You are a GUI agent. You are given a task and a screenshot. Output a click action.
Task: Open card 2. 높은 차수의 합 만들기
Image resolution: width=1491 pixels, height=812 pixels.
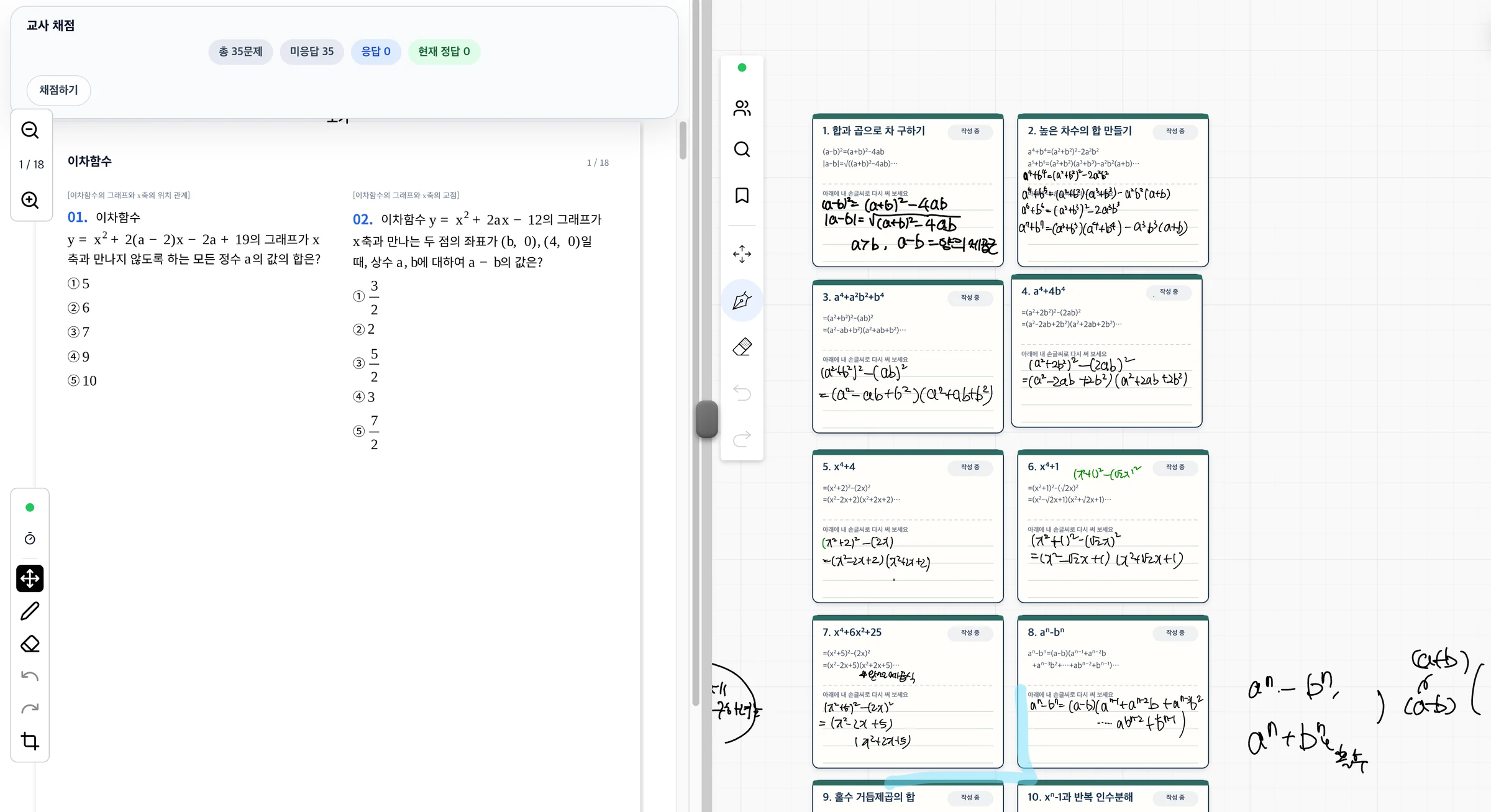tap(1113, 191)
